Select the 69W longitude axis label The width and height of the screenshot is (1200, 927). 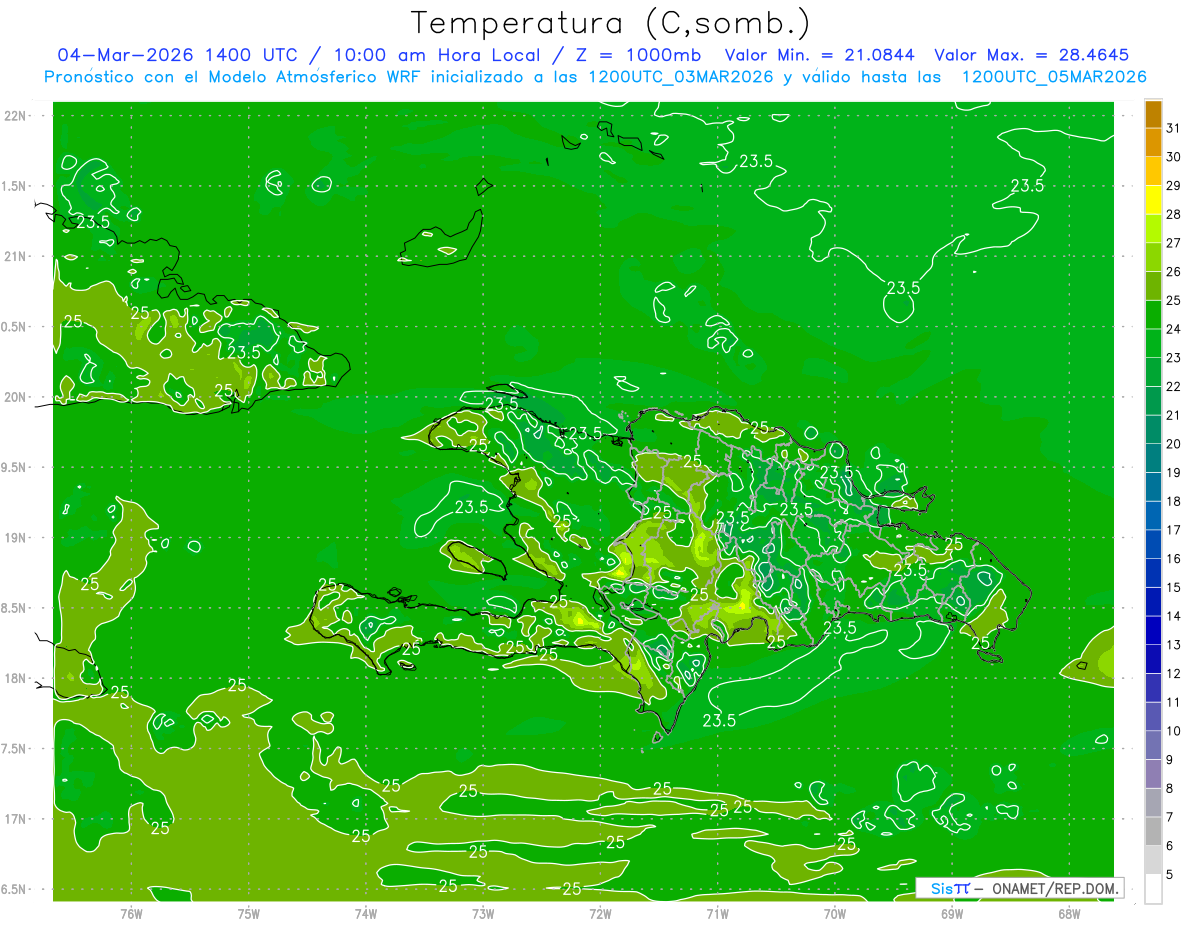pyautogui.click(x=952, y=913)
